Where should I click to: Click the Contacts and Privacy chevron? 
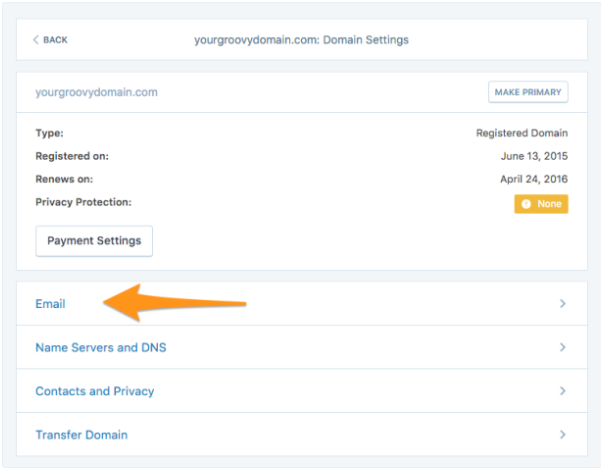pos(563,391)
